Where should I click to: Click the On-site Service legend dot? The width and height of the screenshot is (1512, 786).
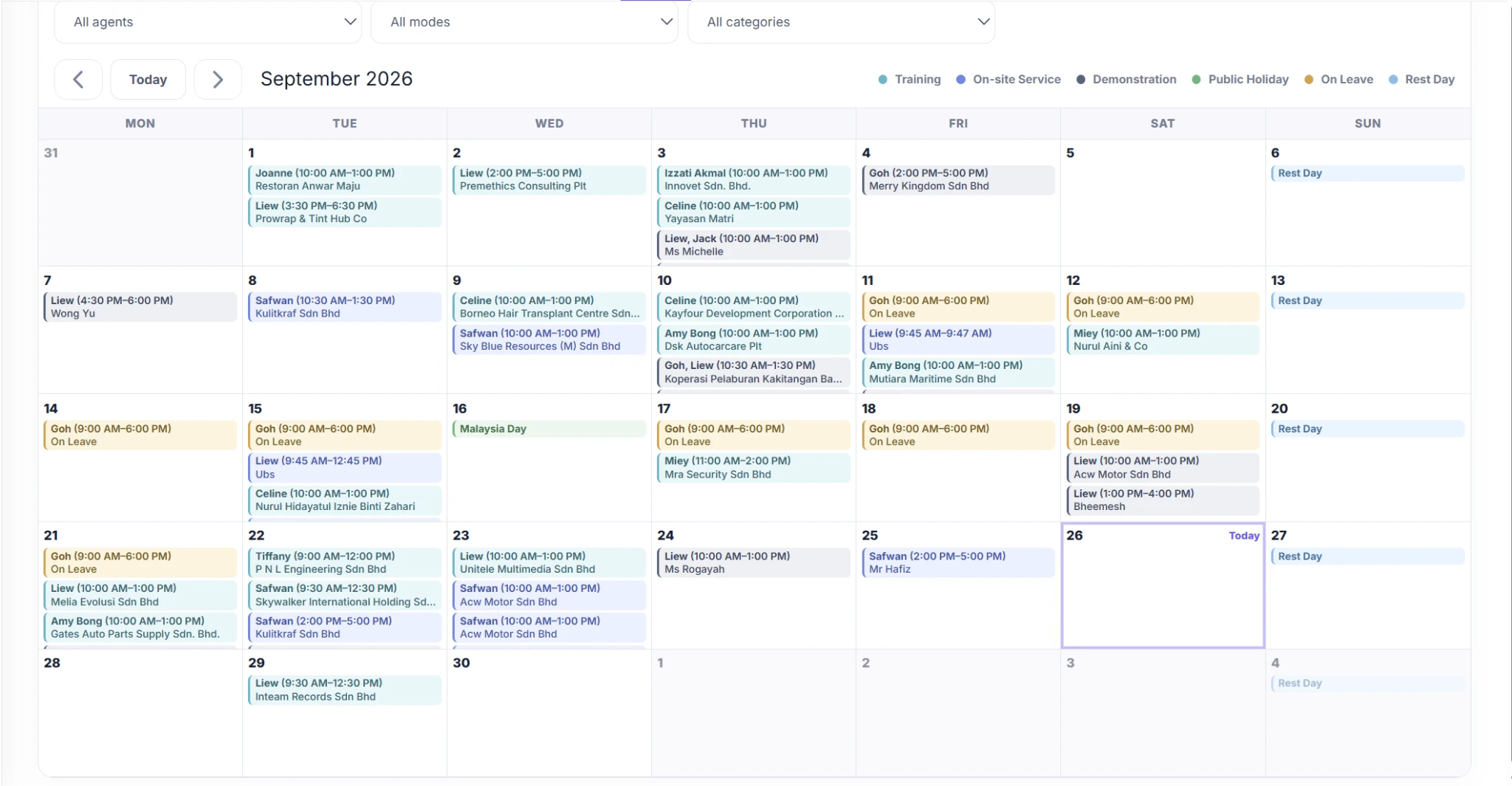961,79
